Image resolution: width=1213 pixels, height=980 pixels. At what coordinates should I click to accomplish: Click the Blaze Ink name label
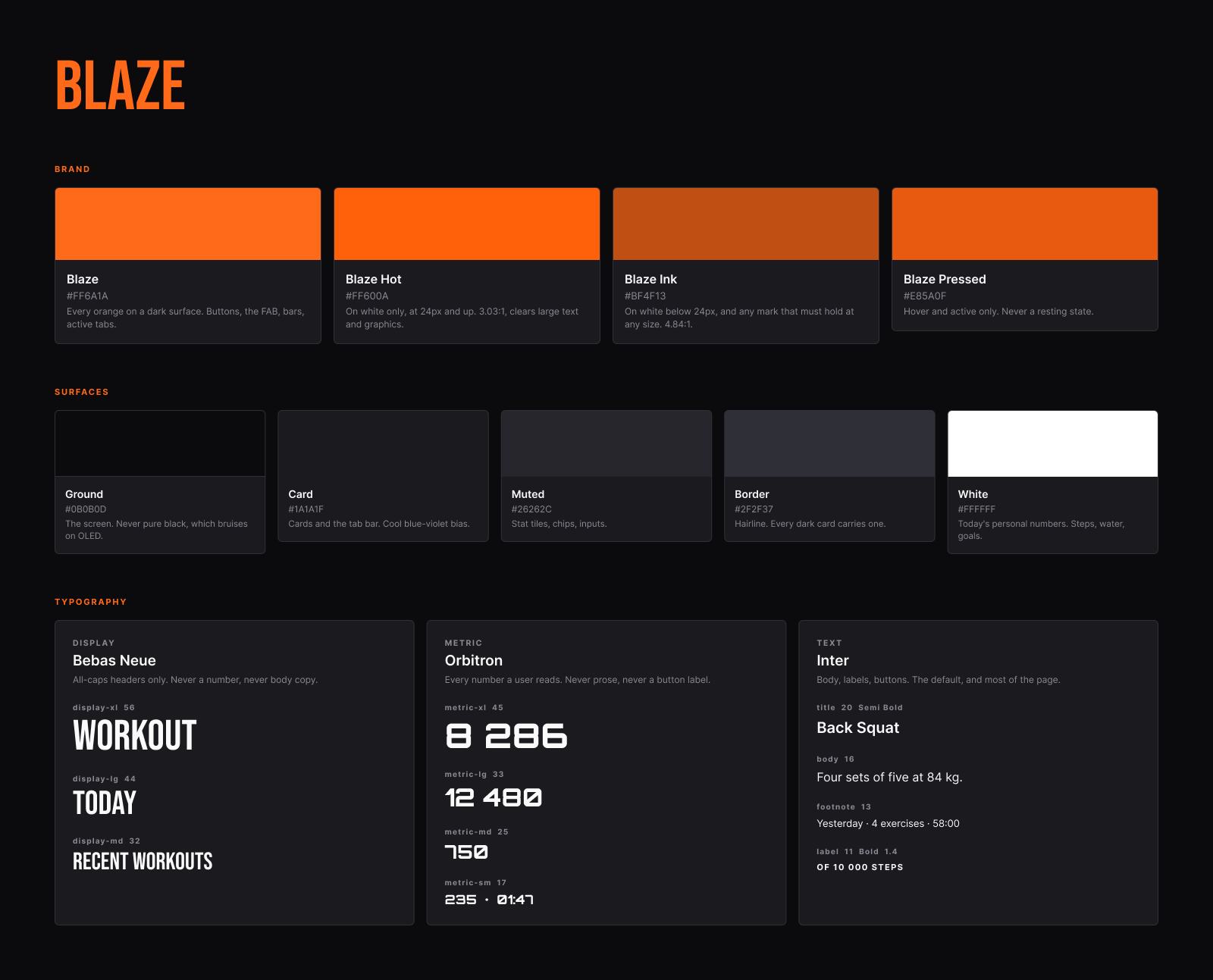pos(650,280)
